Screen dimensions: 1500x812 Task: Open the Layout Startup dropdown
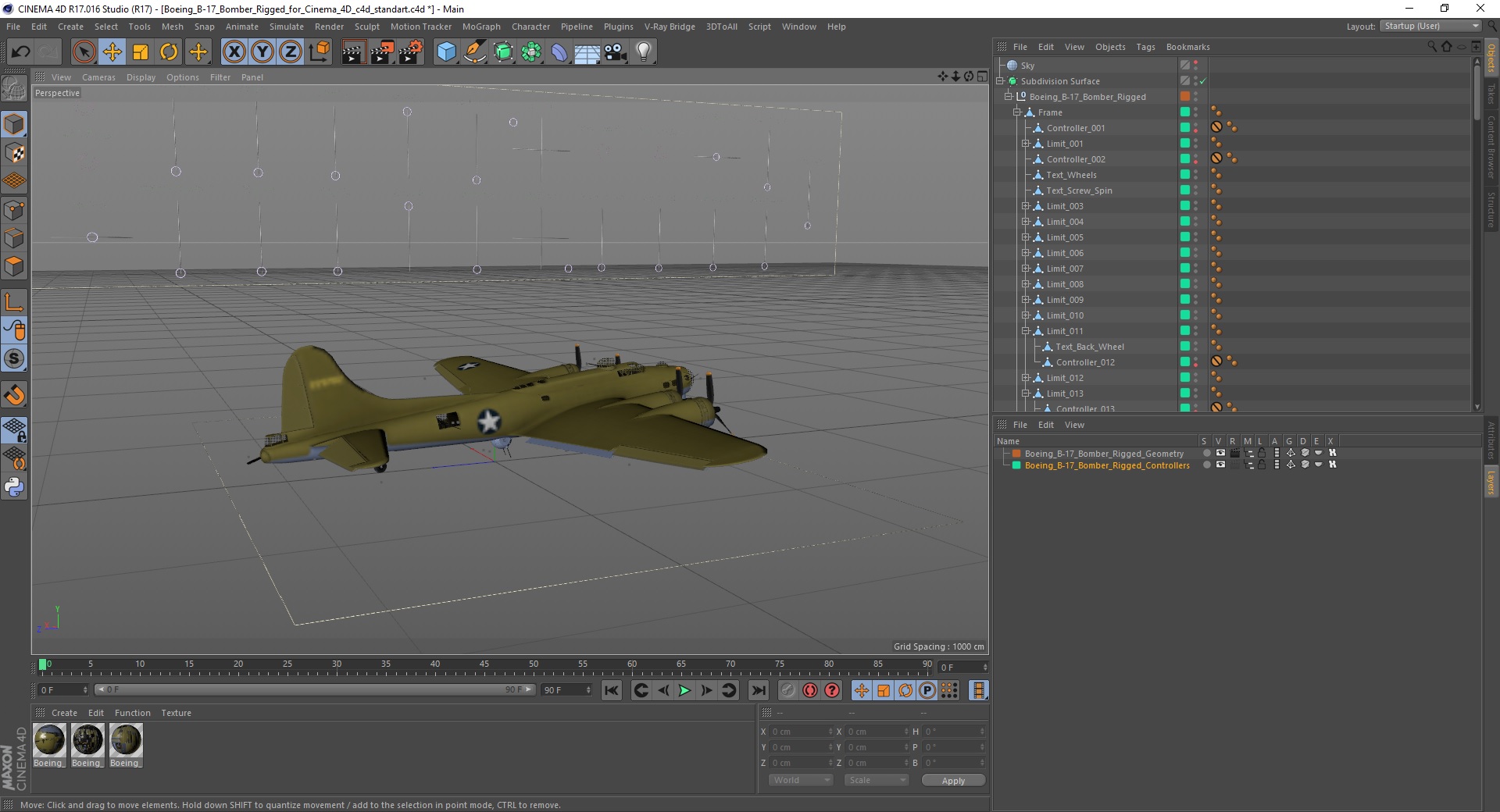click(1430, 26)
